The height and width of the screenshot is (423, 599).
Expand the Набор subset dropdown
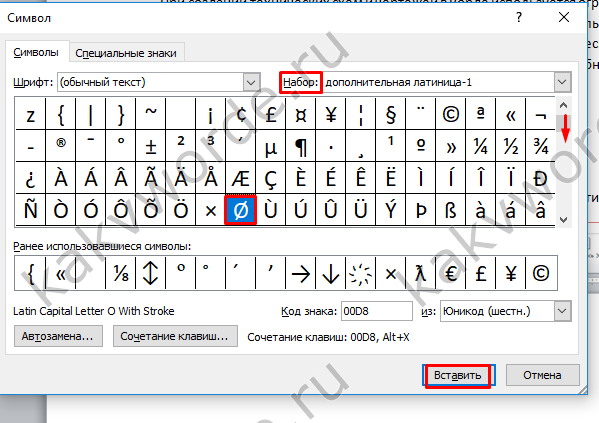tap(562, 82)
